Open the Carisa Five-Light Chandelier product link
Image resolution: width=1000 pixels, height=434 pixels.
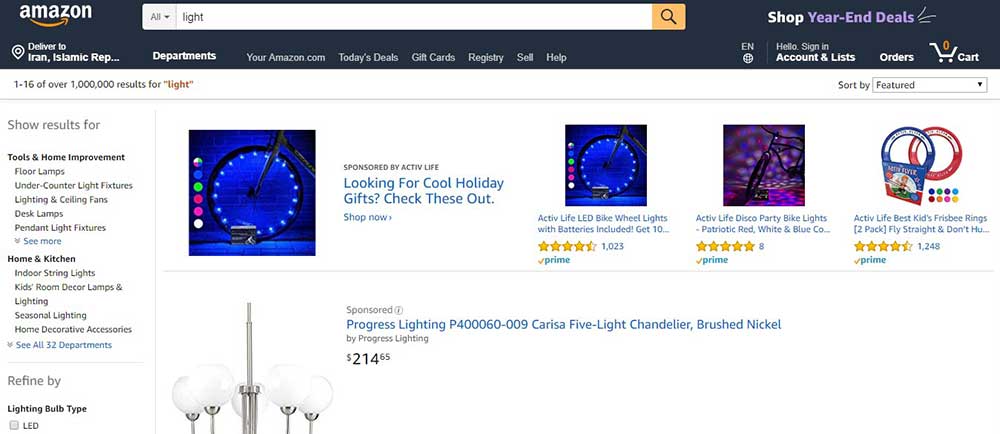tap(563, 324)
